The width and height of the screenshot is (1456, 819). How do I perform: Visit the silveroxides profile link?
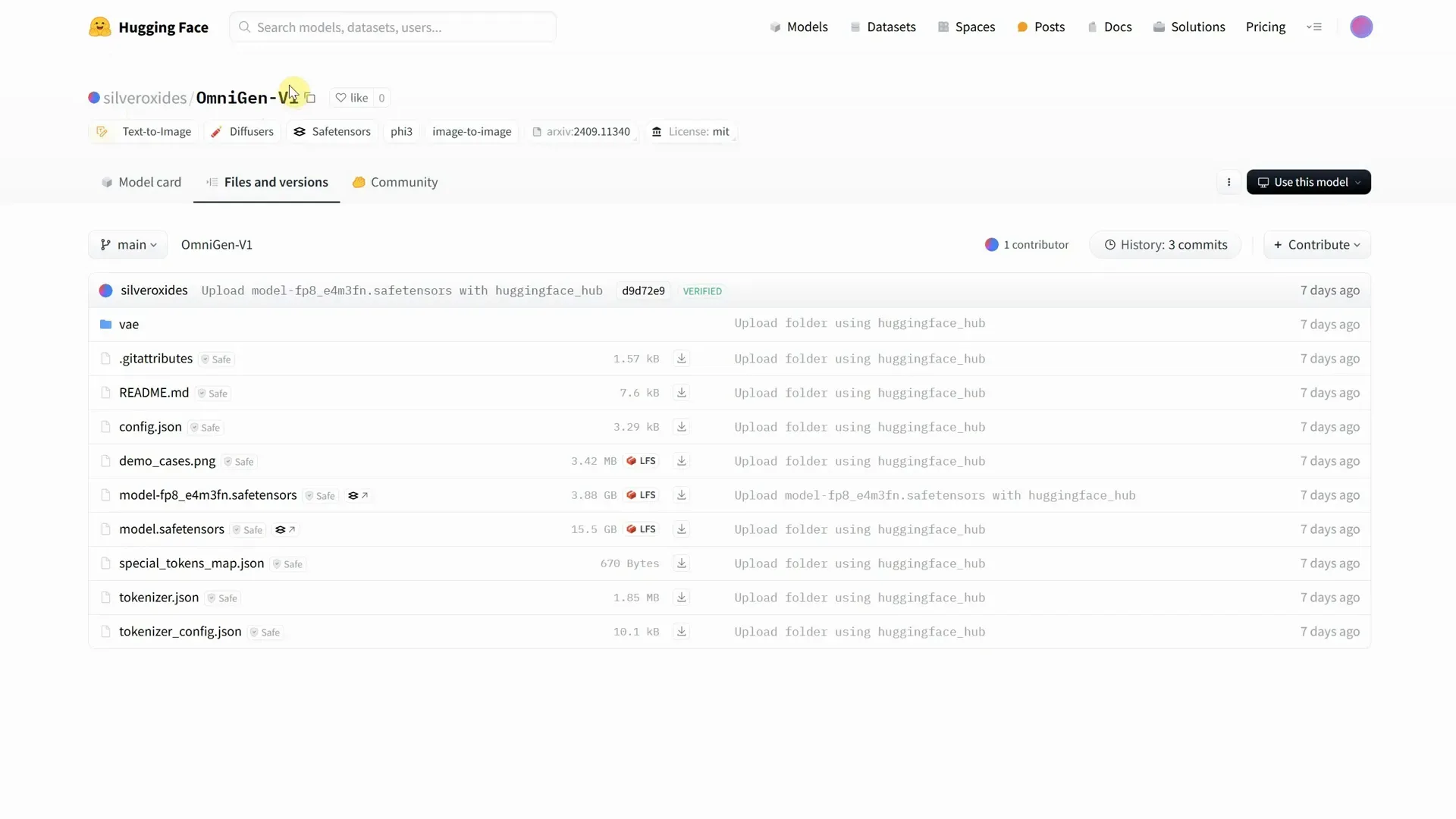(143, 98)
